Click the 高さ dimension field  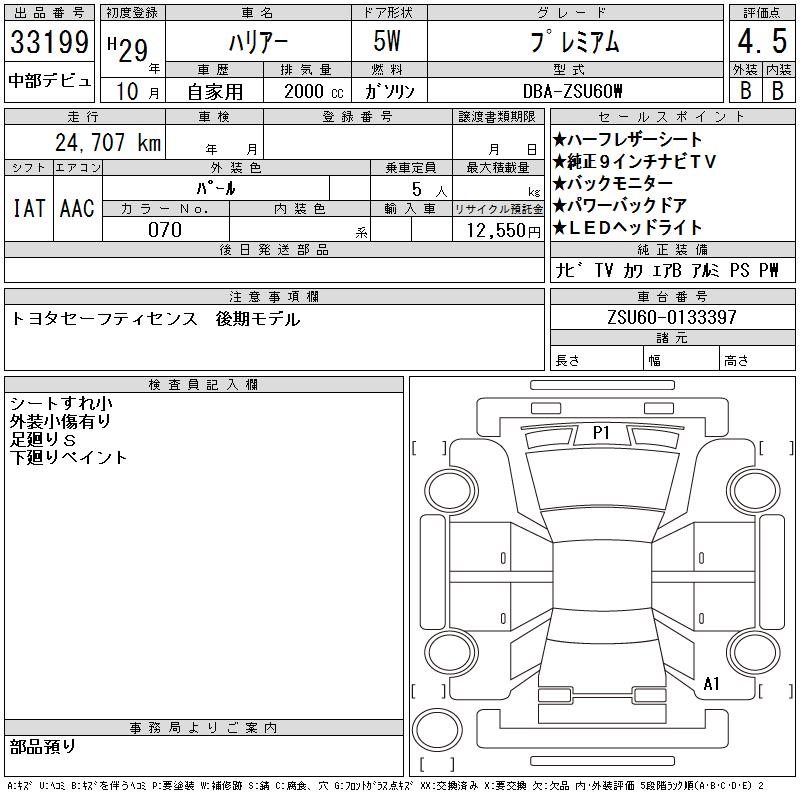coord(757,358)
